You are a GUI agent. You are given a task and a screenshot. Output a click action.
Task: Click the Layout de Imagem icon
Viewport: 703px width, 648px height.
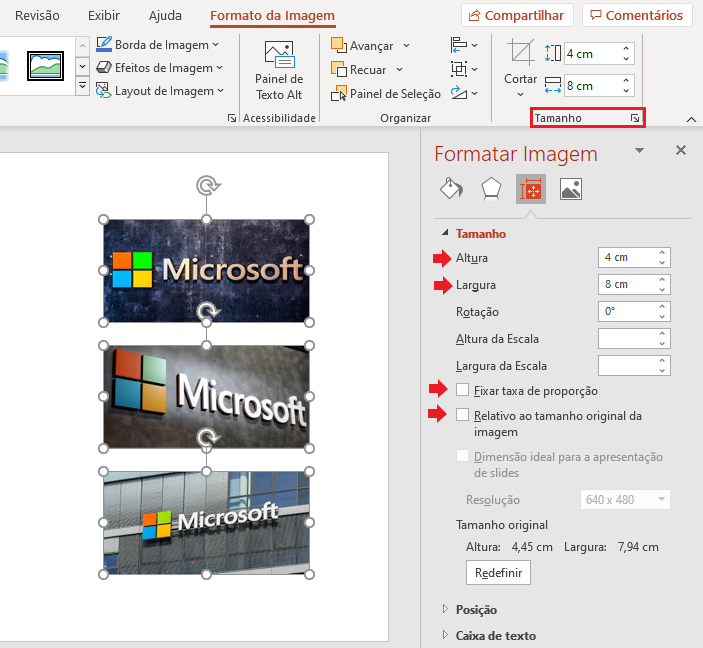(104, 90)
